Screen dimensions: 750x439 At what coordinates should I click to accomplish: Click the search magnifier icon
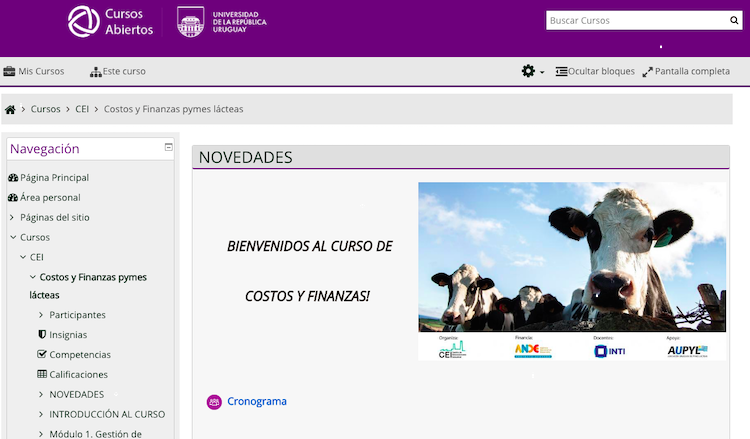(x=734, y=20)
